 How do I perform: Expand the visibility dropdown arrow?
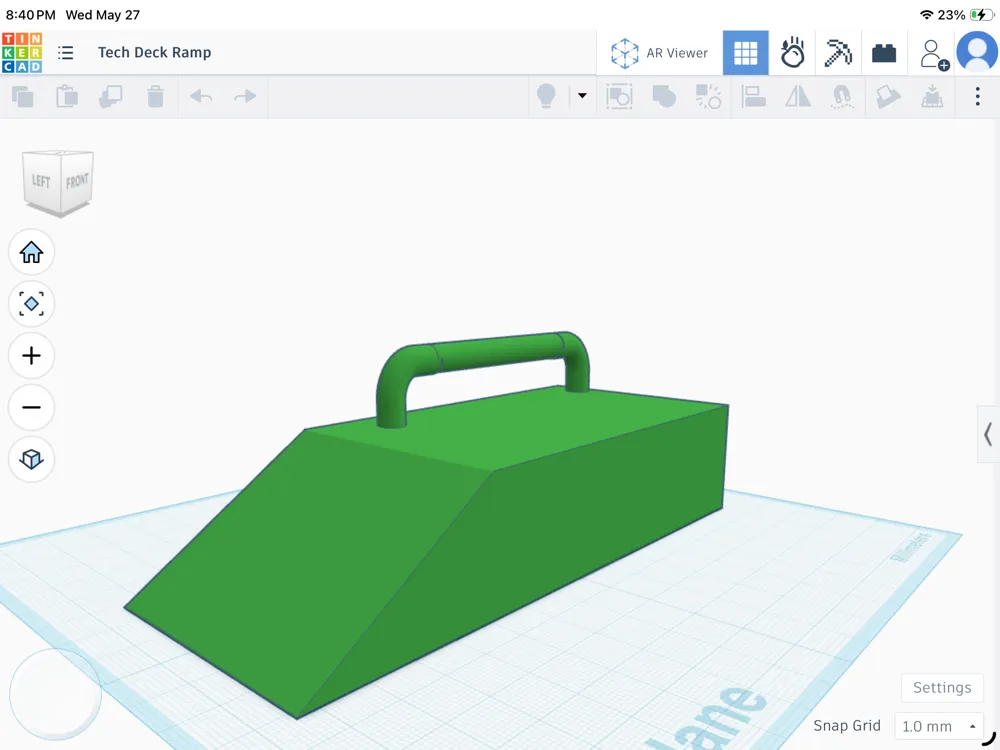pyautogui.click(x=582, y=96)
